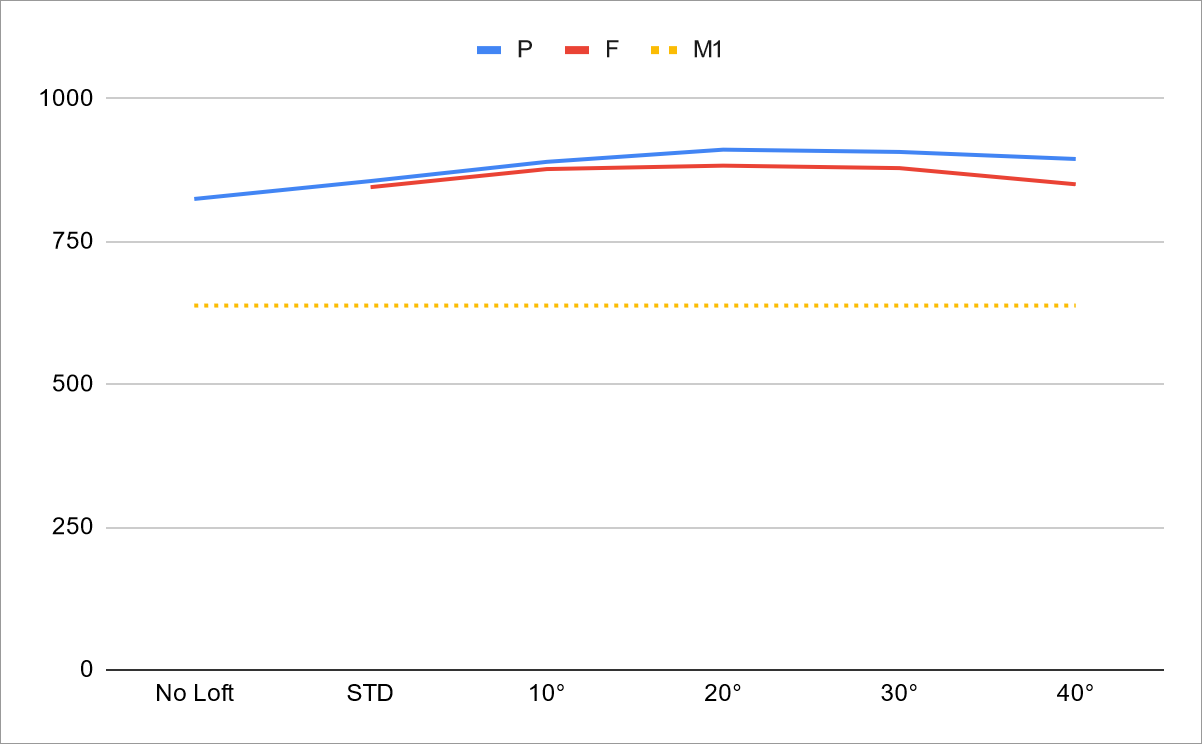Select the blue P data line
The image size is (1202, 744).
[x=635, y=156]
